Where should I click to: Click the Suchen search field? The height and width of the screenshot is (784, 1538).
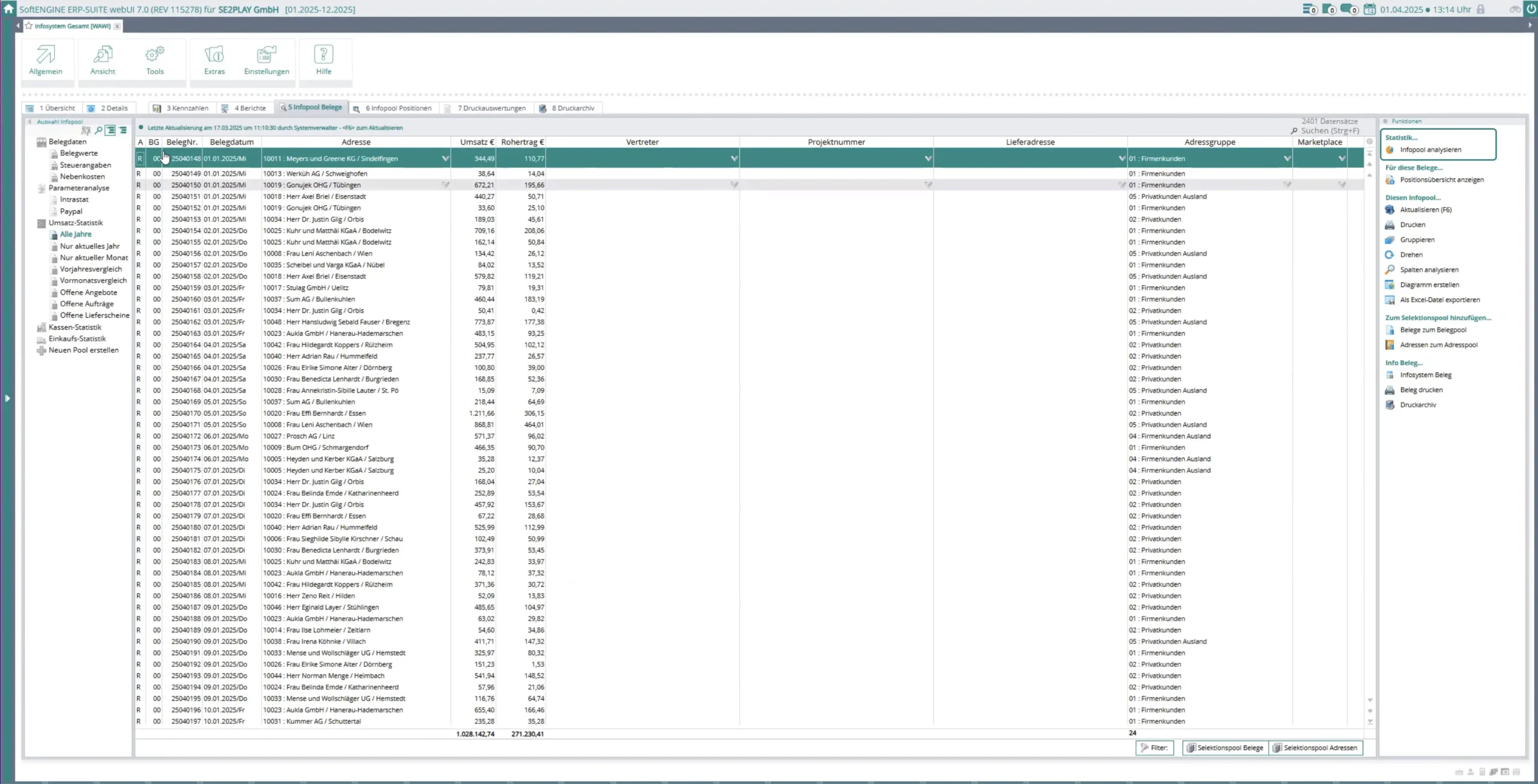[1330, 130]
